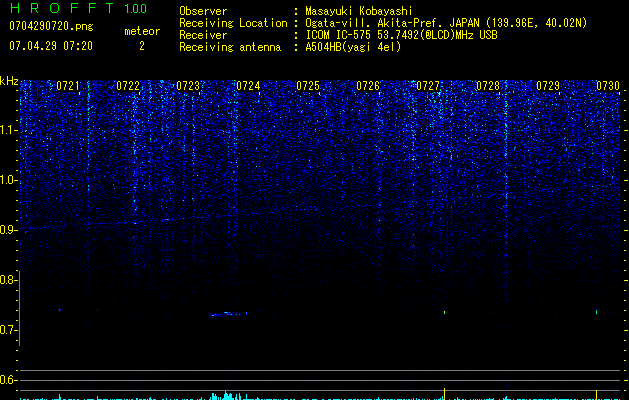Click the 1.0.0 version number

pos(135,8)
